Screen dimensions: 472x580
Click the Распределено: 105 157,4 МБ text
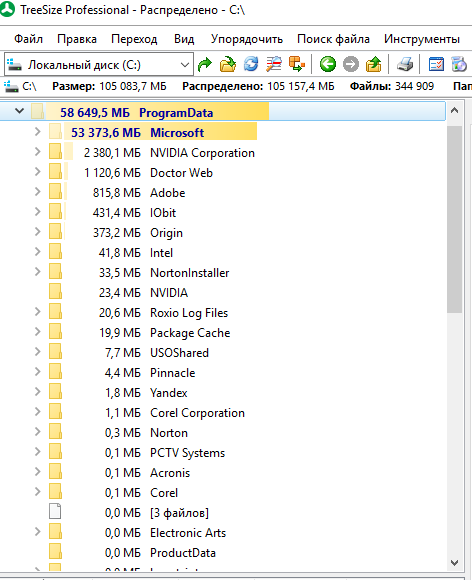click(258, 86)
